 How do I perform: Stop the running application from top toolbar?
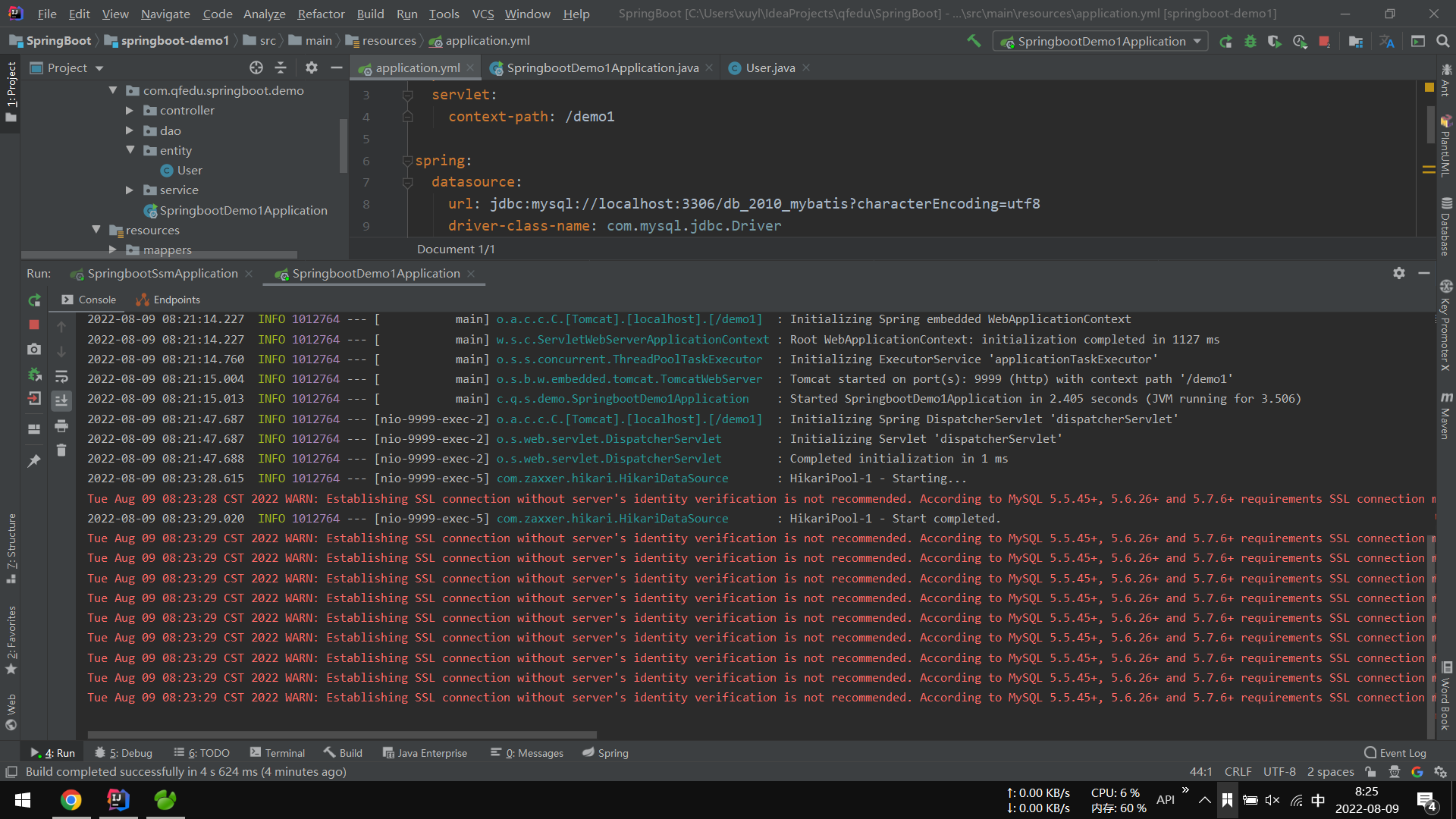(x=1324, y=41)
